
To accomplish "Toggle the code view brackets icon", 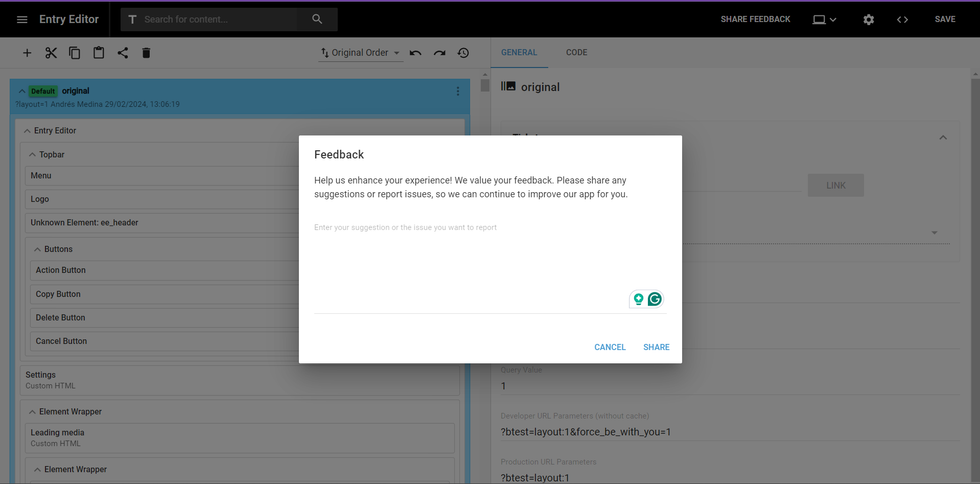I will pyautogui.click(x=902, y=19).
